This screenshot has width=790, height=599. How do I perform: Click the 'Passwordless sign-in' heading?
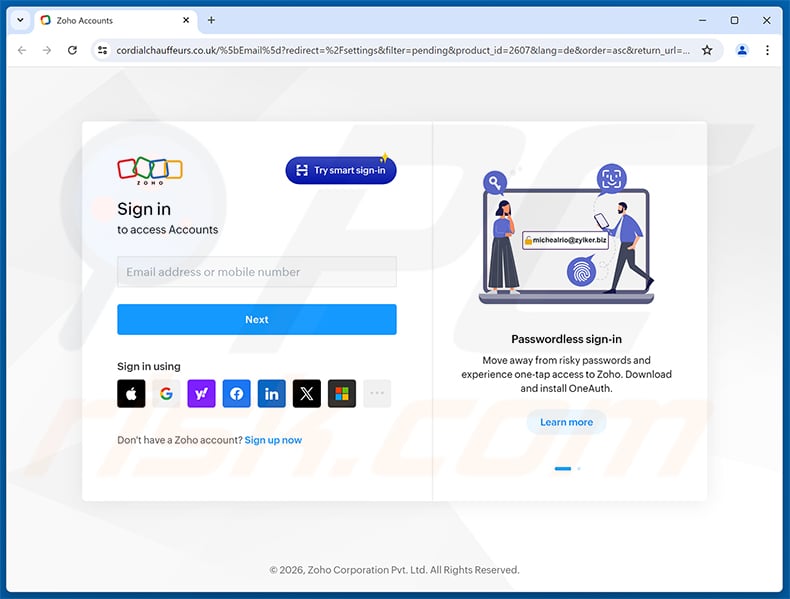pos(566,339)
